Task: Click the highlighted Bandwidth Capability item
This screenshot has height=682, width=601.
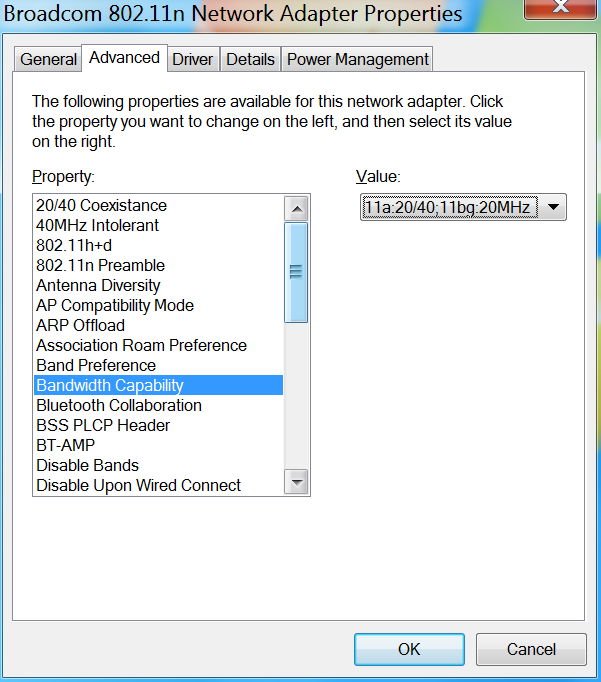Action: [x=158, y=385]
